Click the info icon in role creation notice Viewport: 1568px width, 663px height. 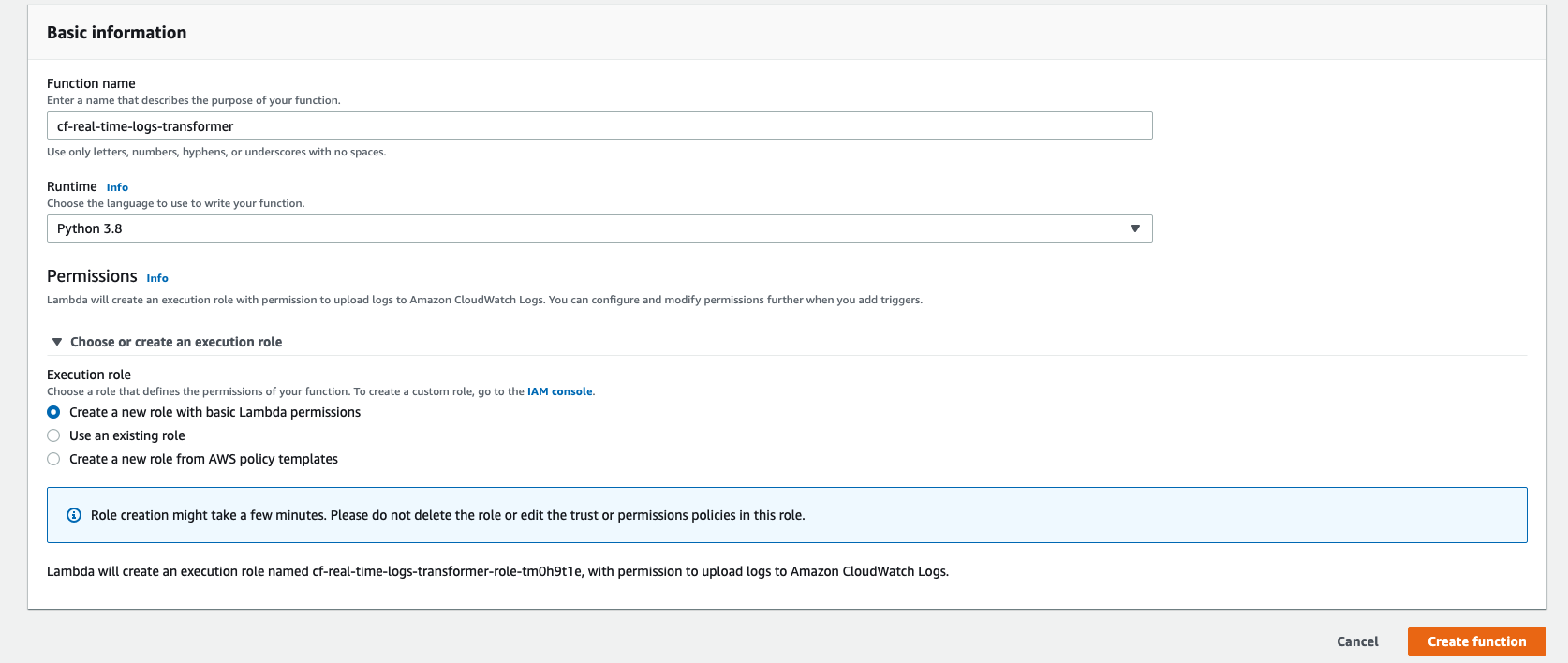pyautogui.click(x=74, y=515)
